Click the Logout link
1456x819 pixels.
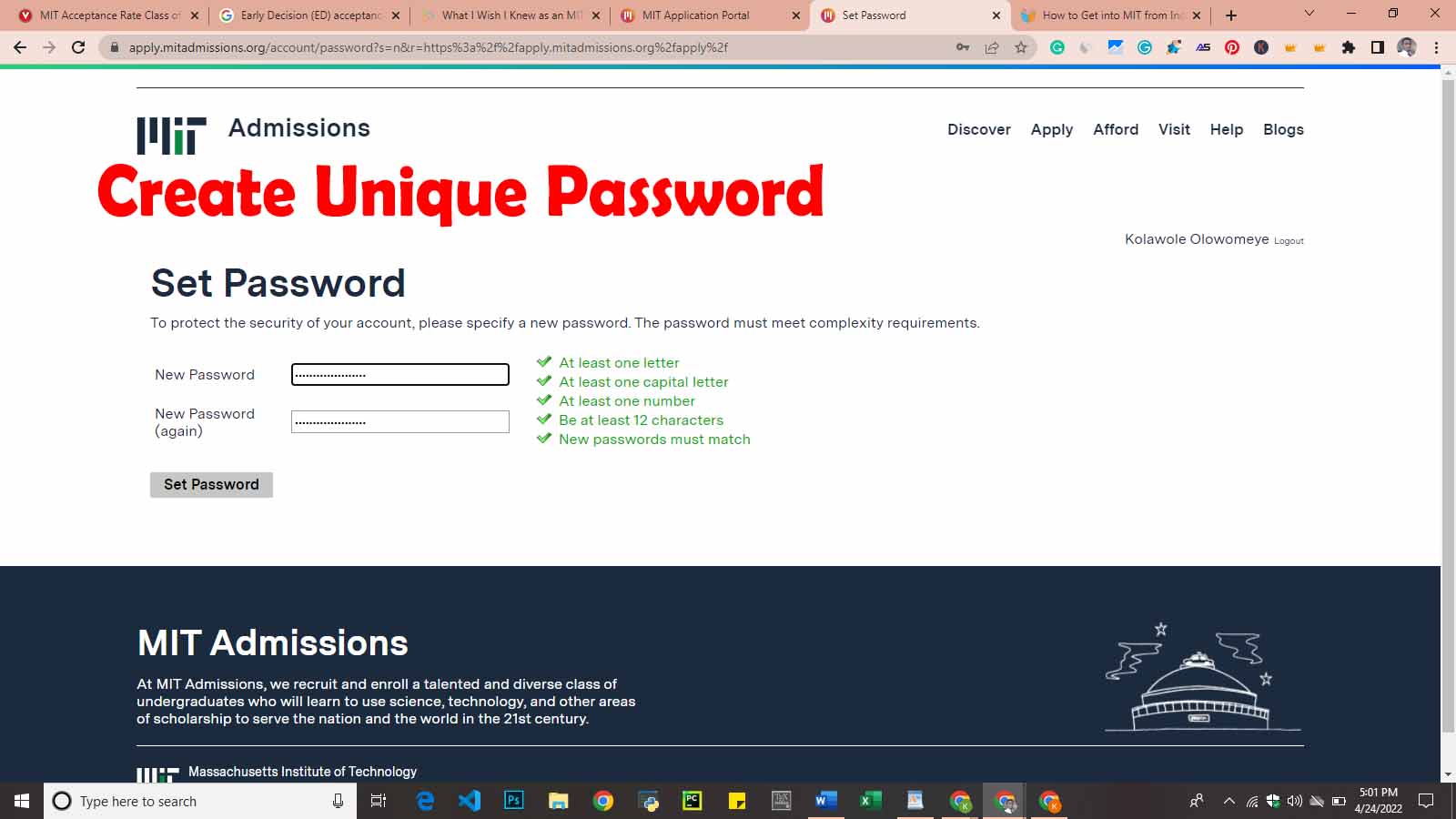click(1289, 241)
